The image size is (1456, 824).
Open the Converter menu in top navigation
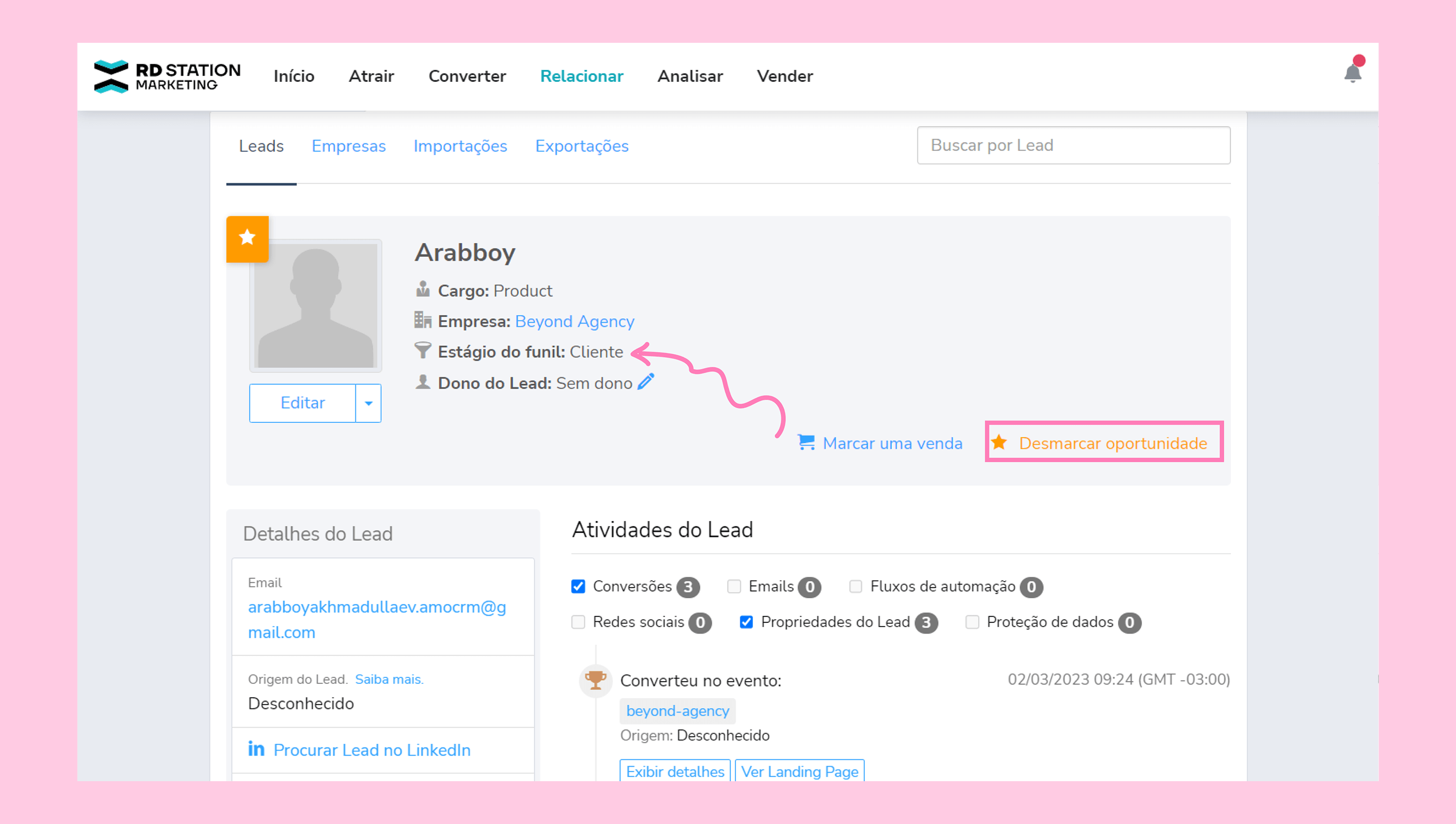(x=467, y=76)
